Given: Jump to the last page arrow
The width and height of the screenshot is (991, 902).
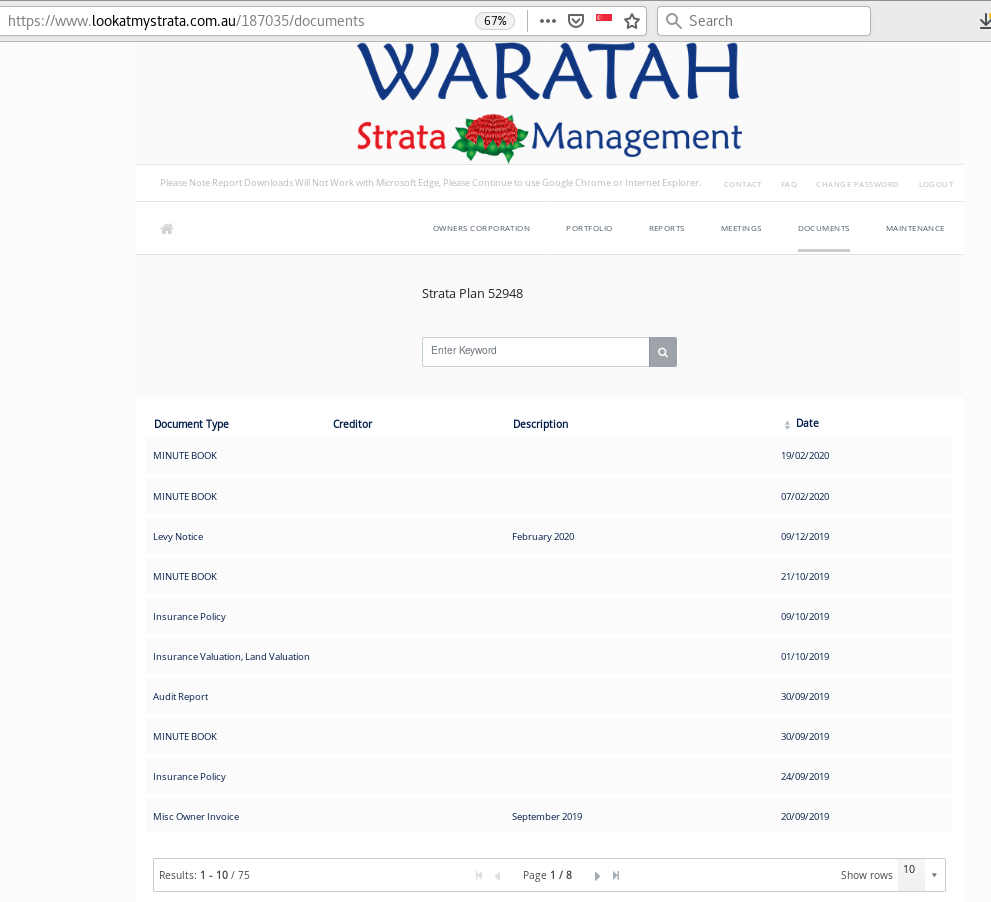Looking at the screenshot, I should click(616, 875).
